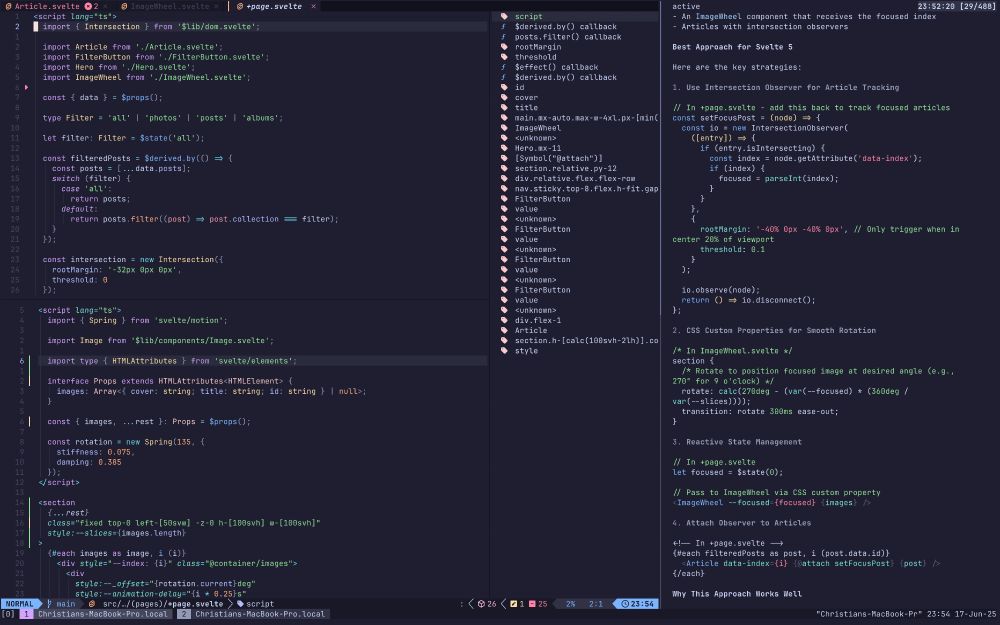Image resolution: width=1000 pixels, height=625 pixels.
Task: Click the tag icon next to threshold
Action: pyautogui.click(x=504, y=57)
